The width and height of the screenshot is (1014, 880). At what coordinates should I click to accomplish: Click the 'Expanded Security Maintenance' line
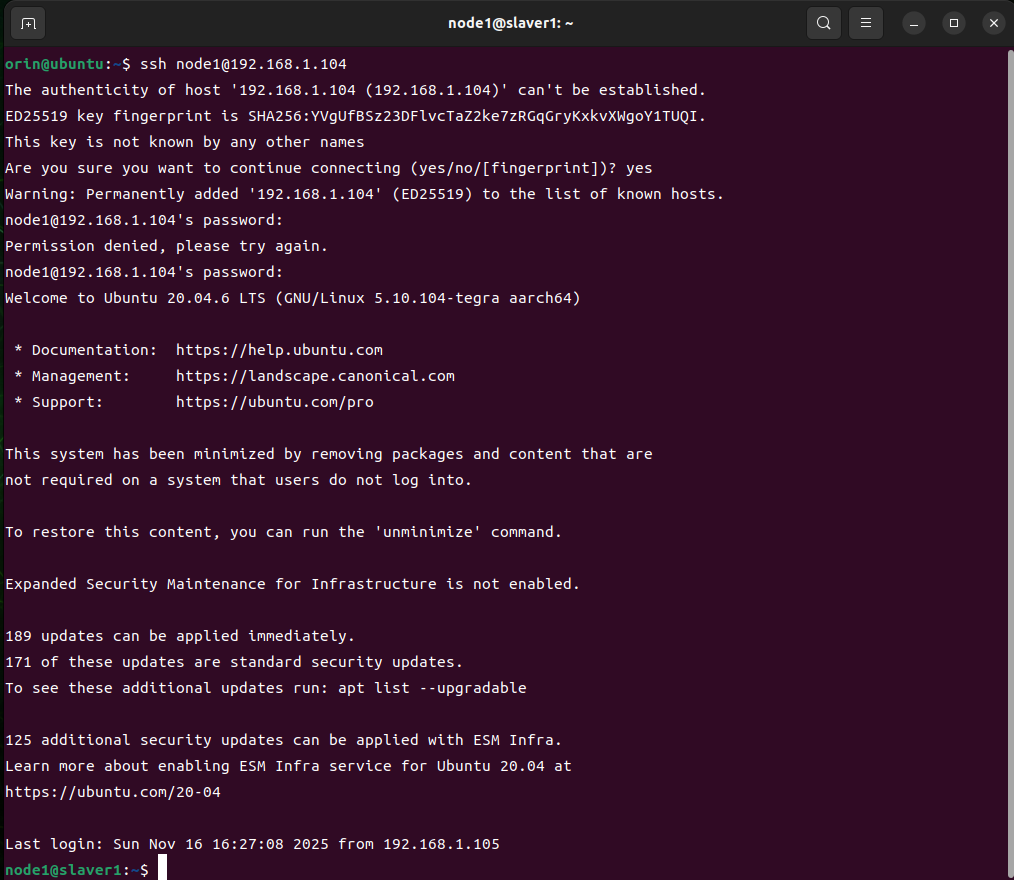[292, 584]
